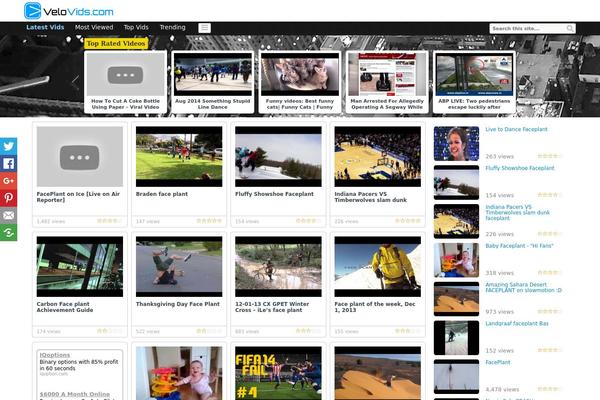The width and height of the screenshot is (600, 400).
Task: Open FacePlant on Ice video title
Action: click(x=78, y=197)
